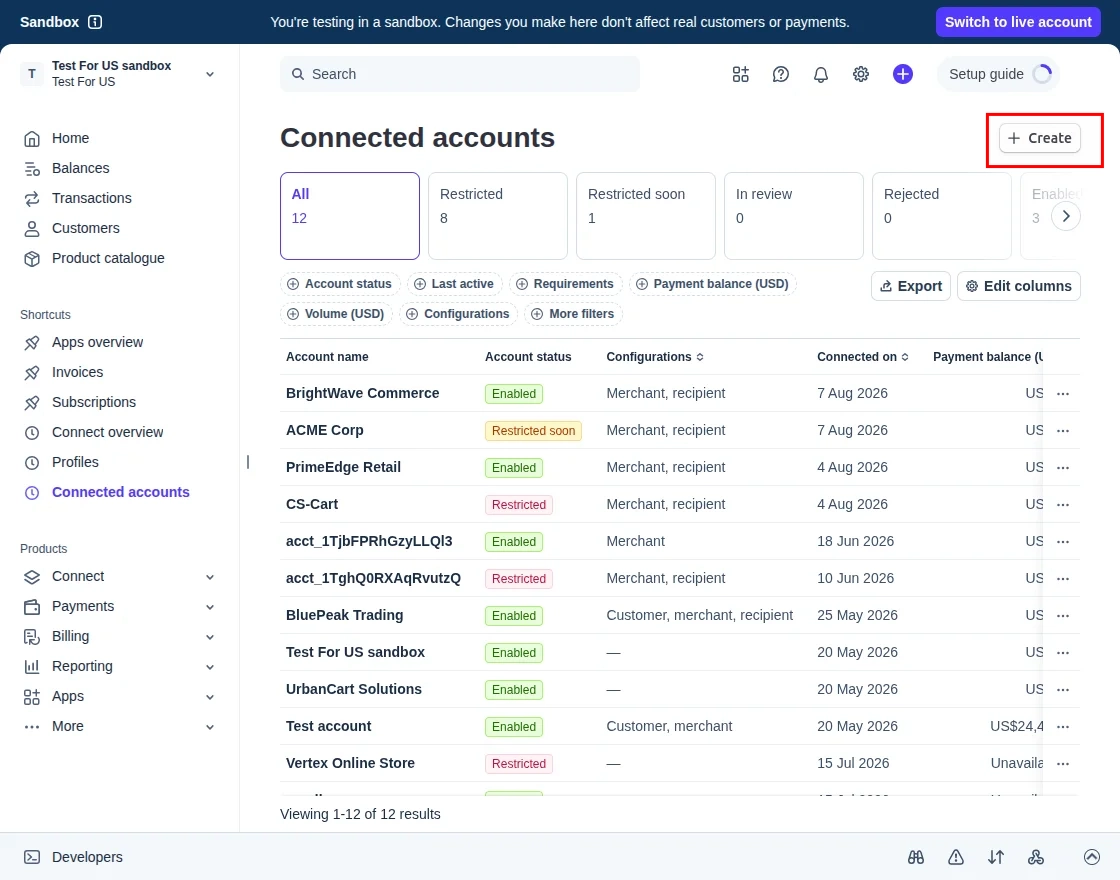Open the Setup guide

coord(998,74)
